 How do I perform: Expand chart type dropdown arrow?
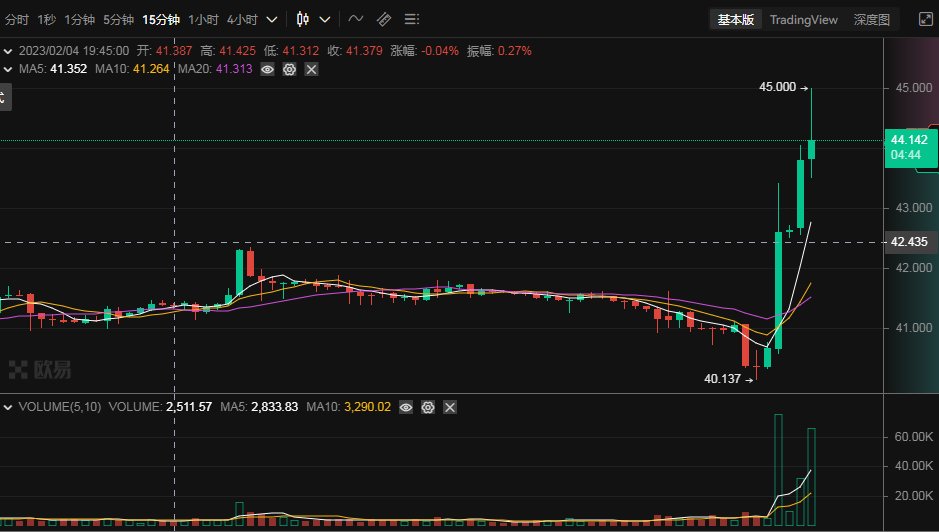(x=325, y=20)
